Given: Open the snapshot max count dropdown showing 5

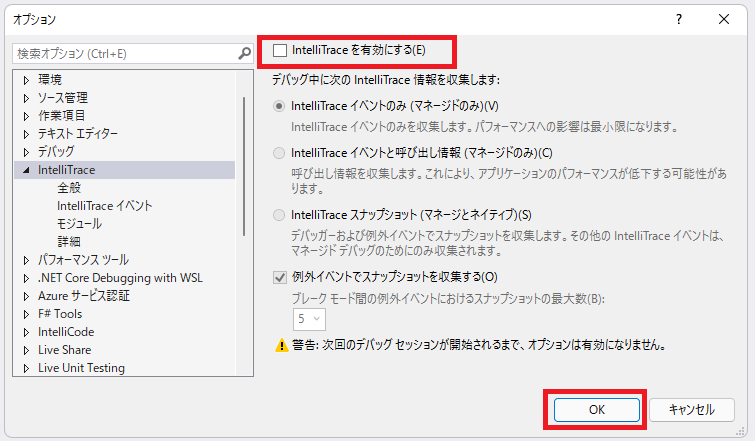Looking at the screenshot, I should point(309,319).
